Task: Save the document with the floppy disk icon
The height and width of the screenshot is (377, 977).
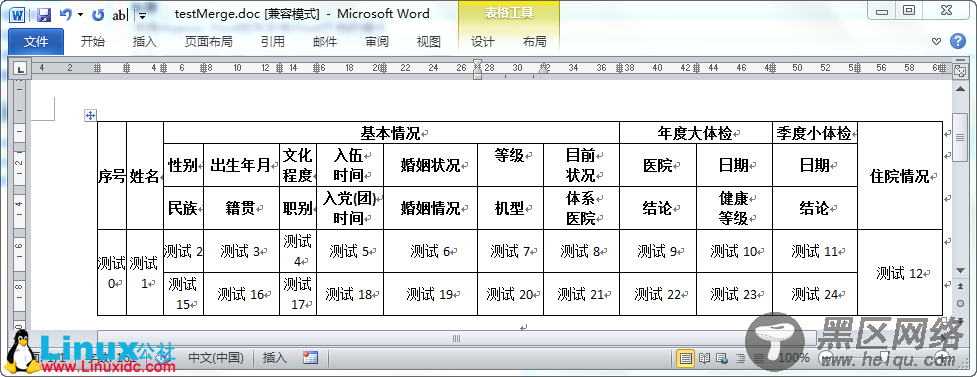Action: tap(44, 14)
